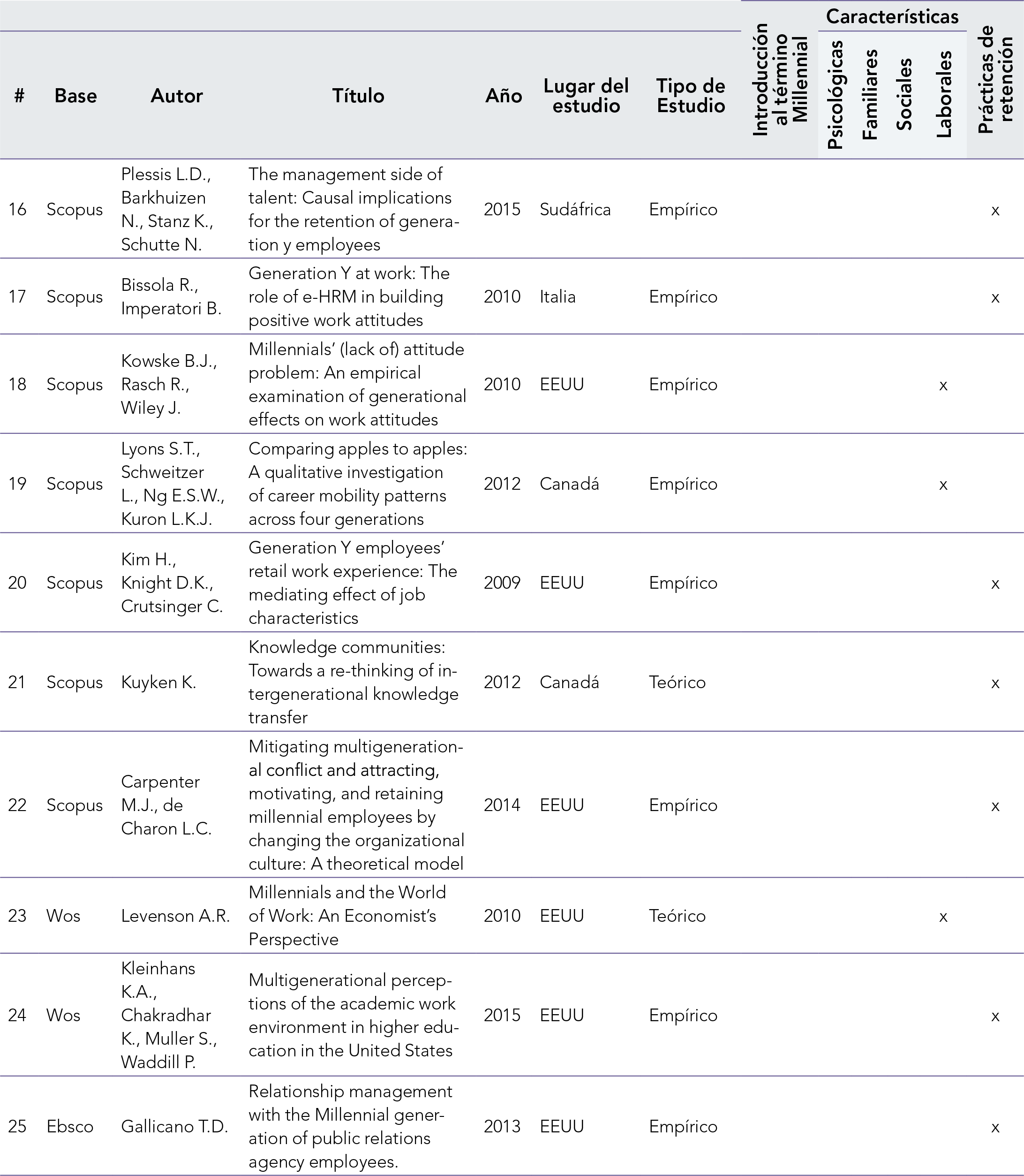1024x1176 pixels.
Task: Click the 'Título' column header
Action: click(358, 96)
